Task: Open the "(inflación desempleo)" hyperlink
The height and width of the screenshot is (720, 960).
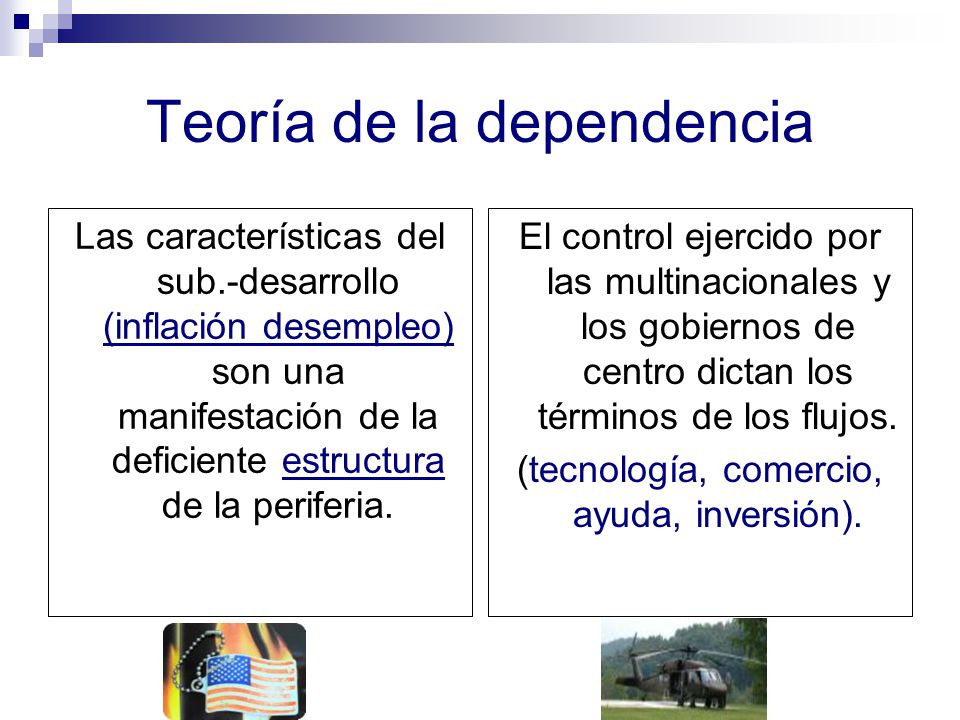Action: click(279, 327)
